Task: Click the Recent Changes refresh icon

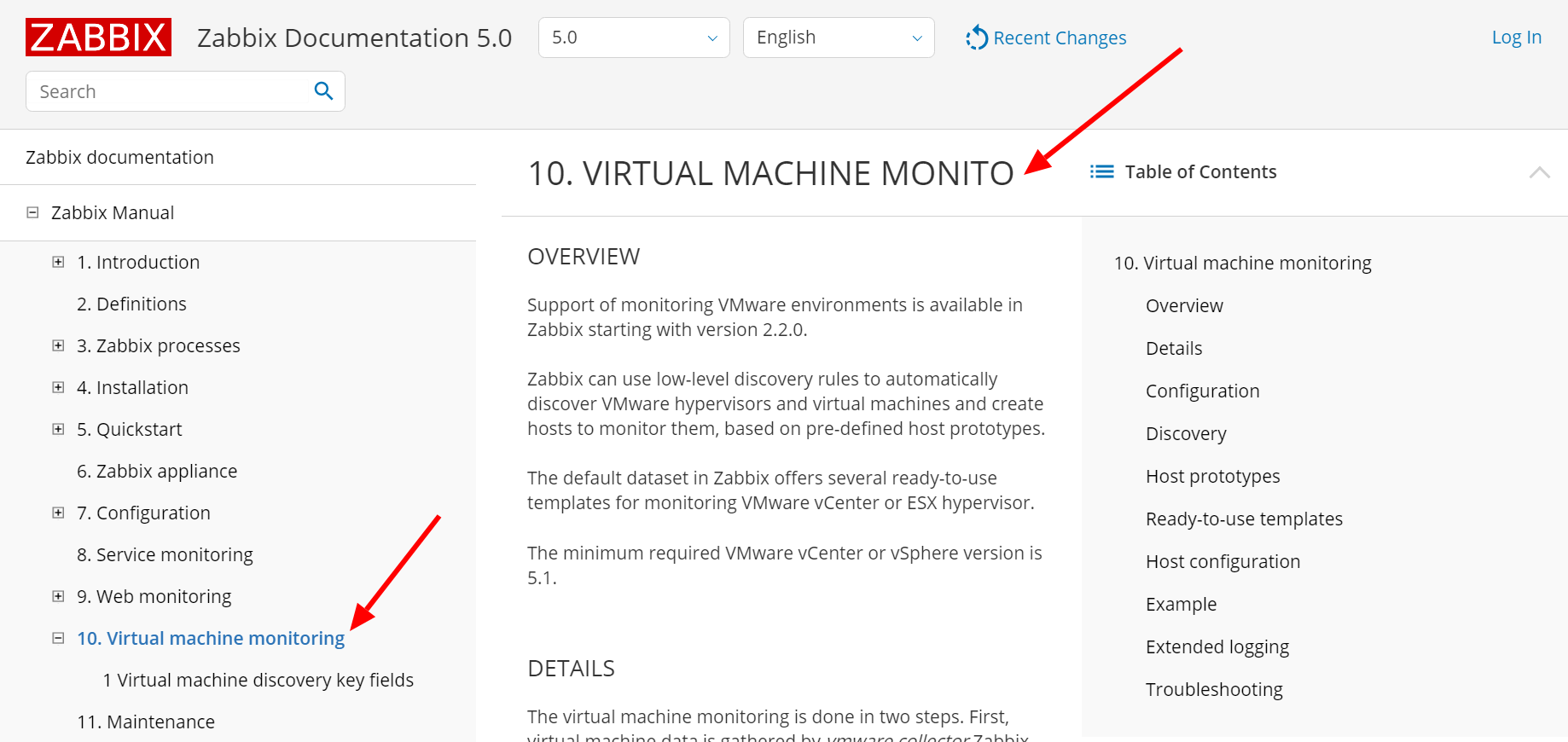Action: coord(977,38)
